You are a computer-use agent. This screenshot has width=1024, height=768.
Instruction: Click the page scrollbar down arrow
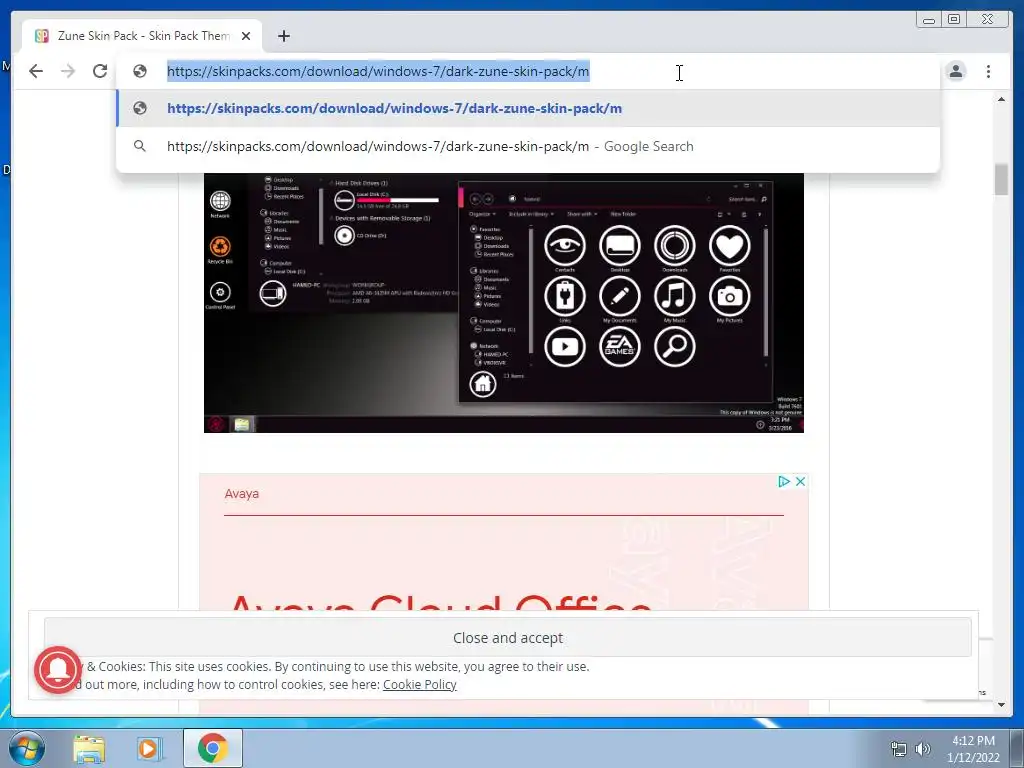(x=1001, y=705)
